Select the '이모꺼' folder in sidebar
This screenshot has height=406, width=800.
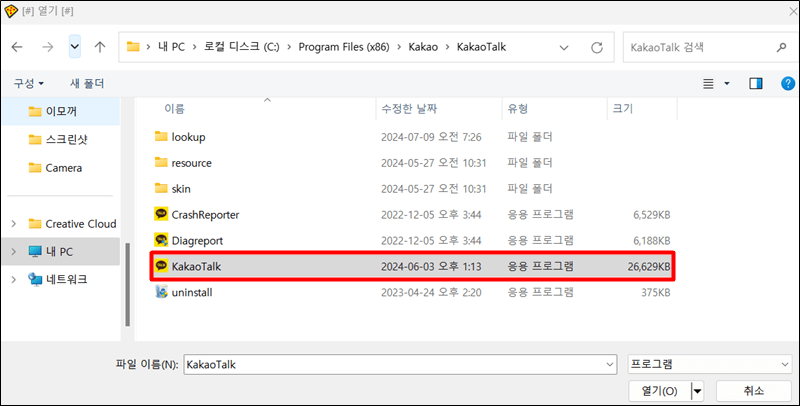61,111
